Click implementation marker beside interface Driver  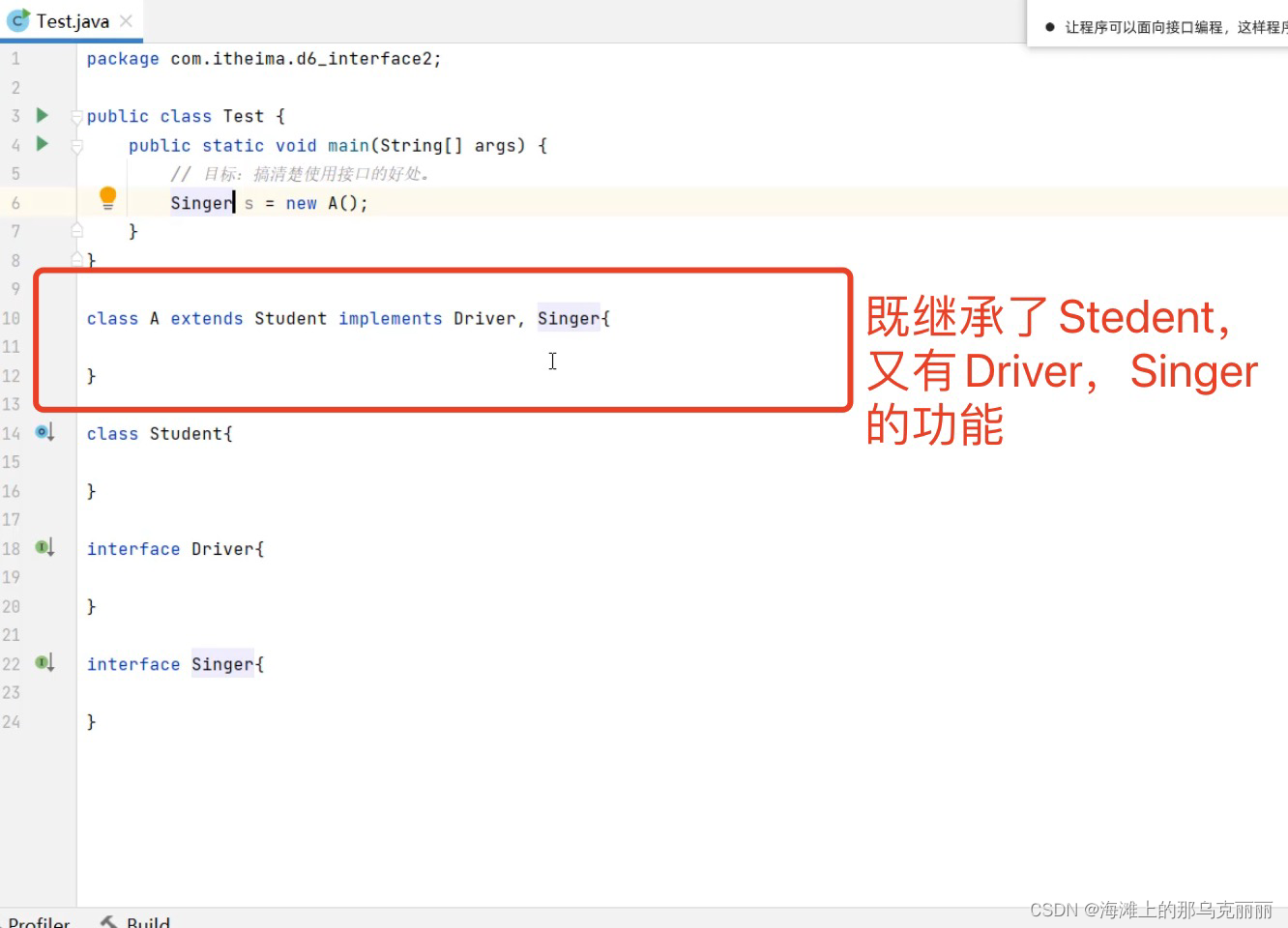(x=43, y=547)
